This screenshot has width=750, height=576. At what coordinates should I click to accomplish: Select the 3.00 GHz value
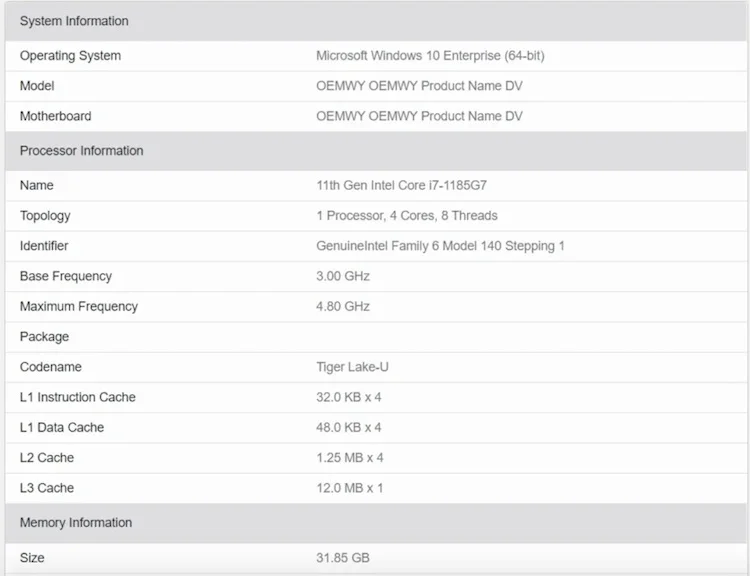click(342, 276)
